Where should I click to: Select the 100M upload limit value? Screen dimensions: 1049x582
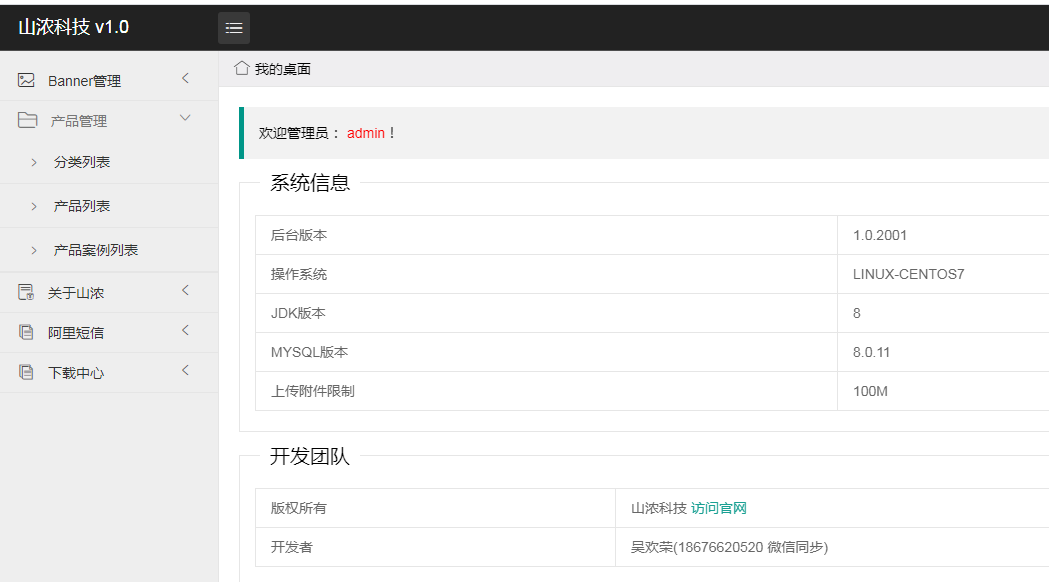870,391
